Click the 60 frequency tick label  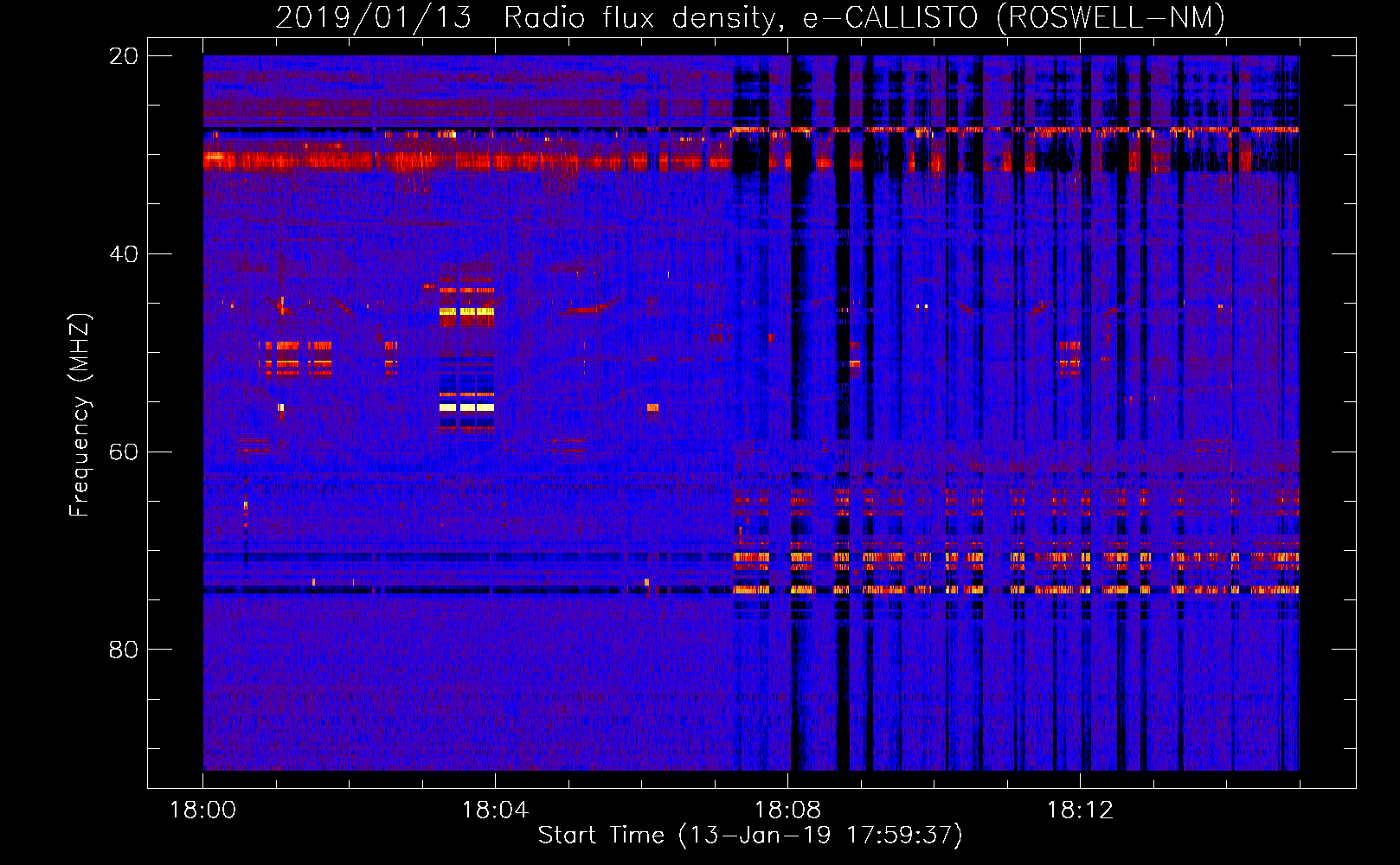[x=124, y=452]
